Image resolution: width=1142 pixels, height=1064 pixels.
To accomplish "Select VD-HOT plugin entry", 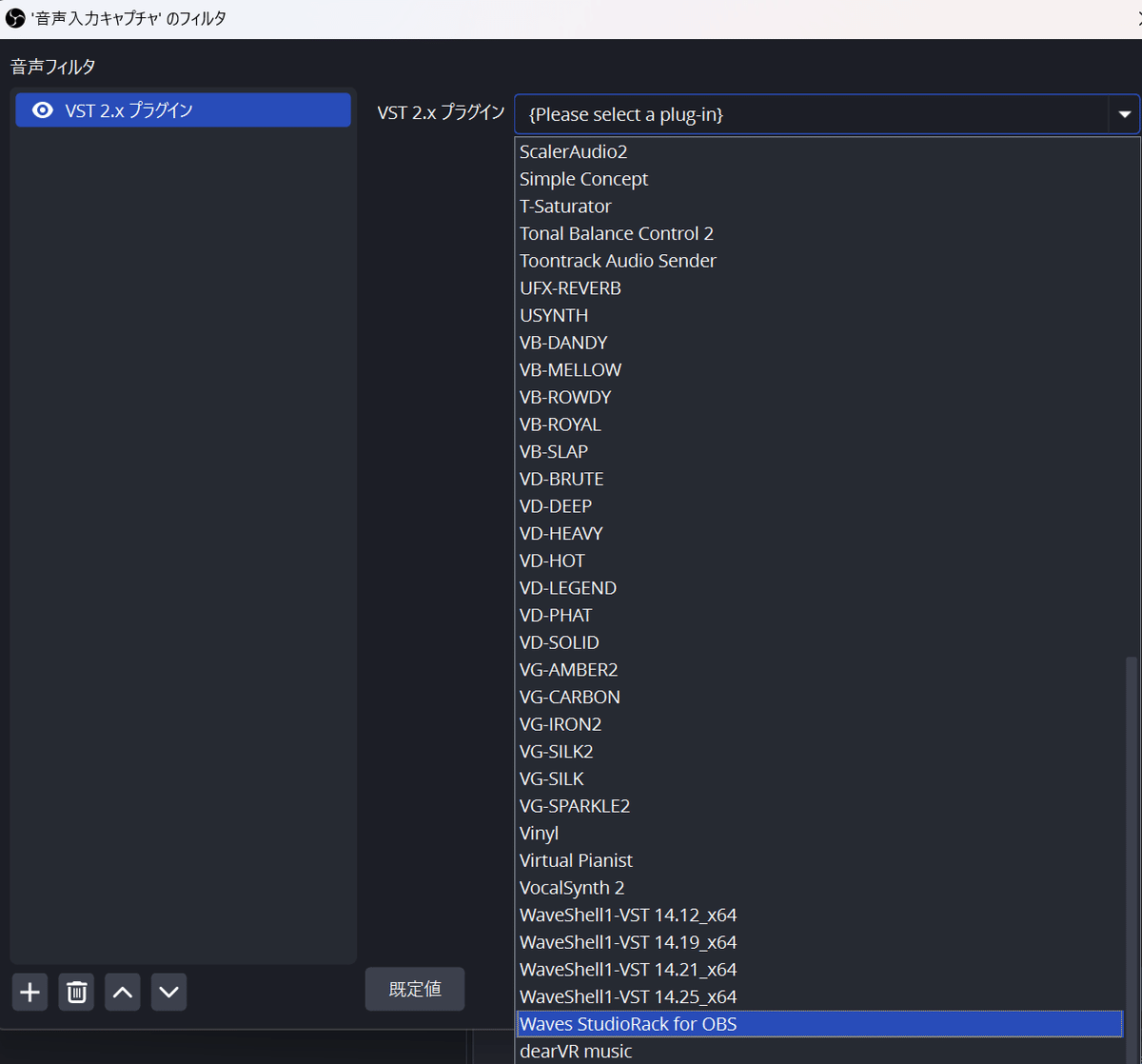I will pyautogui.click(x=819, y=561).
